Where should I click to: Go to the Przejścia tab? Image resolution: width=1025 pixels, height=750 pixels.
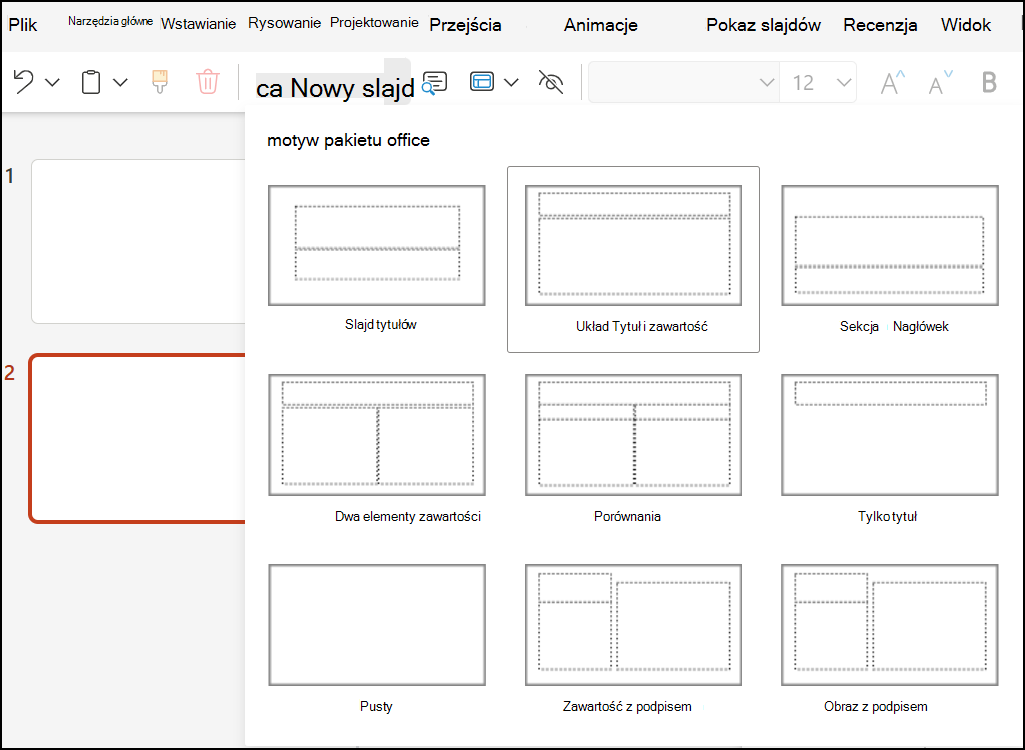[465, 25]
